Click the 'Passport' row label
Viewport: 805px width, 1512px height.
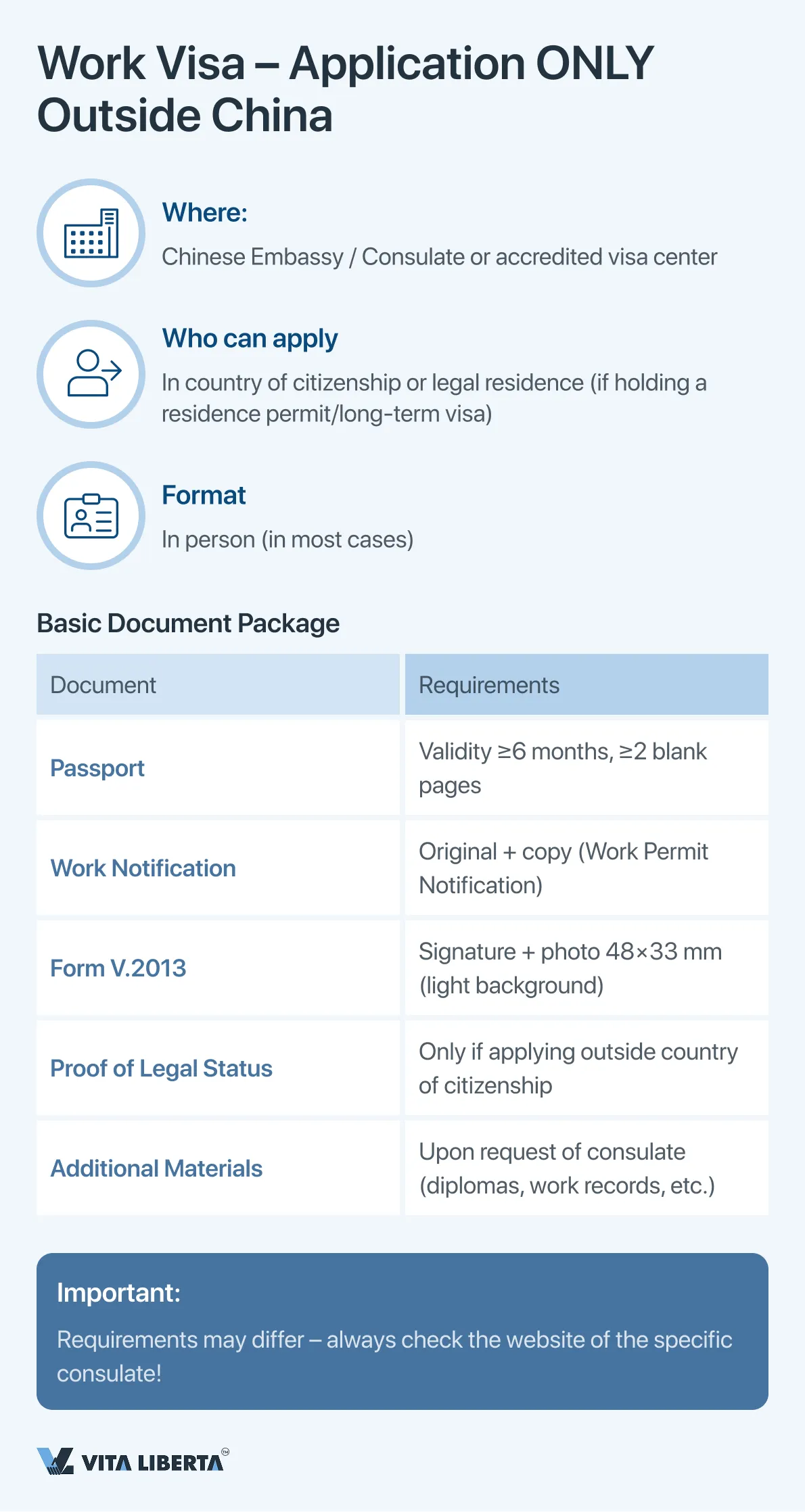[97, 768]
